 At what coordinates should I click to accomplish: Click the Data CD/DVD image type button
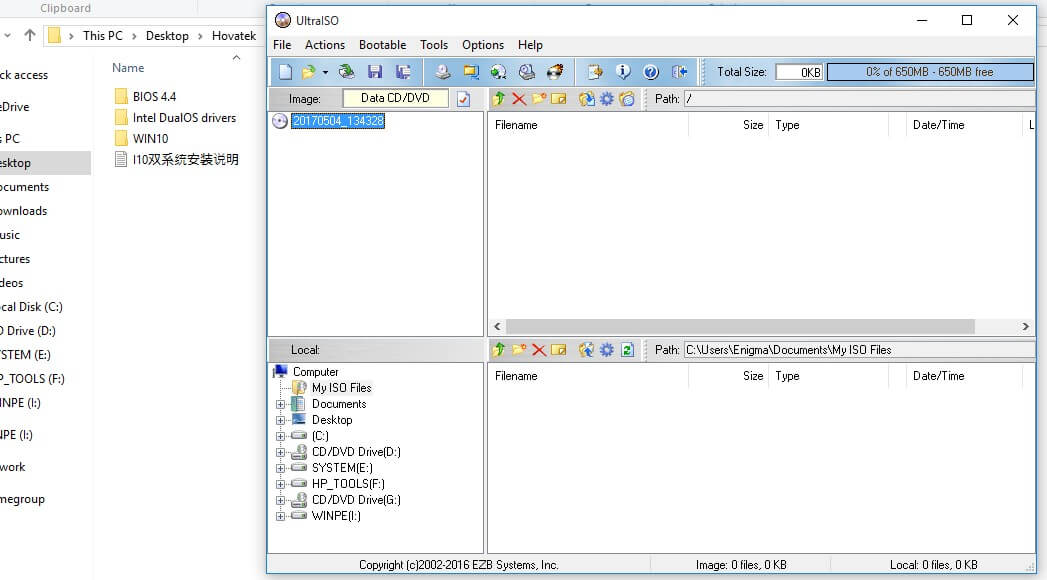click(x=395, y=98)
